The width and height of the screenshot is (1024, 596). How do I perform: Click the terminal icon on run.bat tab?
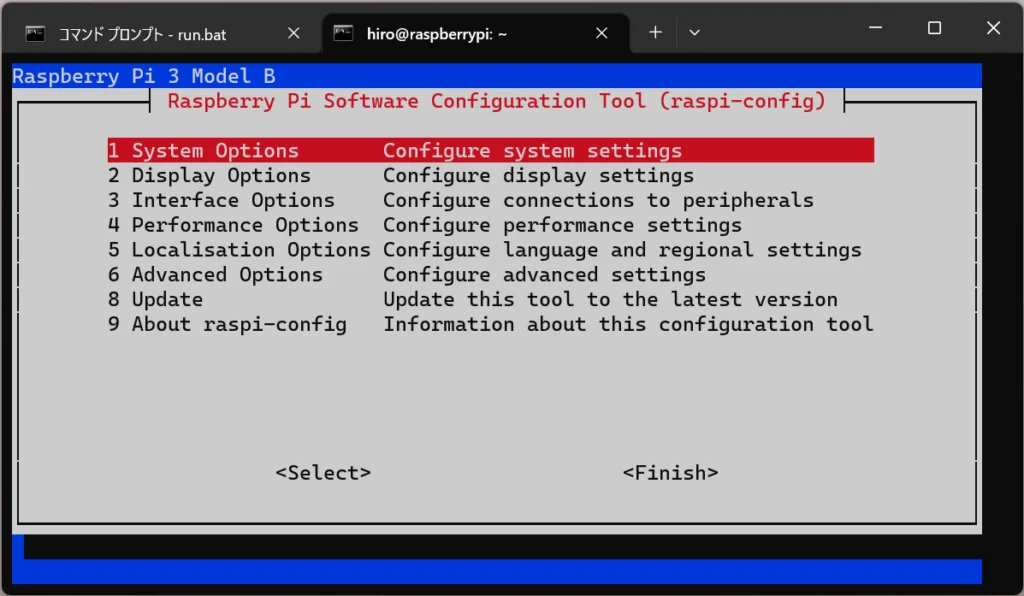[36, 33]
